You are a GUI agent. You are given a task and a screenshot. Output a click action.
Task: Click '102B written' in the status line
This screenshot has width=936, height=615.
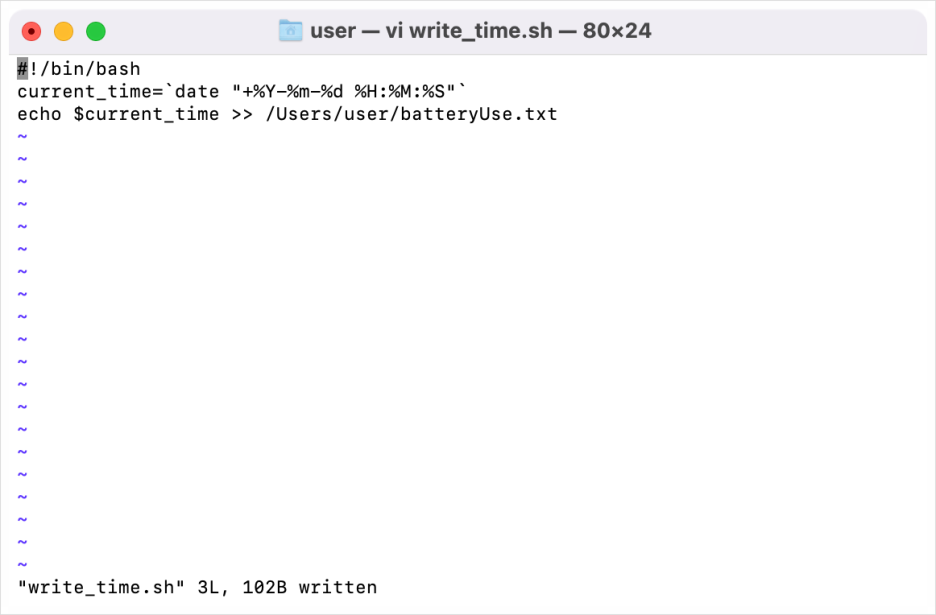[x=310, y=587]
